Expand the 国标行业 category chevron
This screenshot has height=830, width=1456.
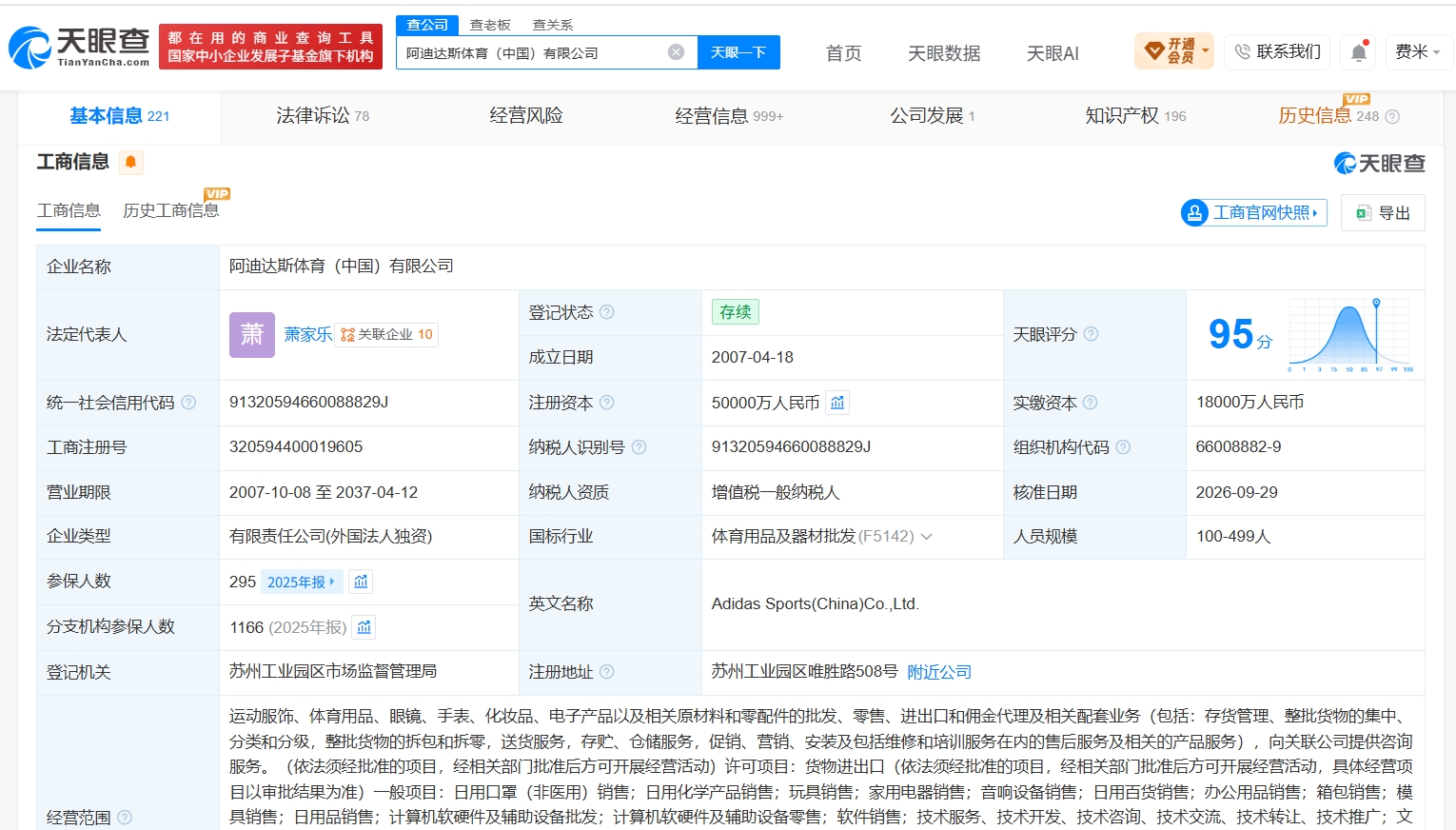(927, 537)
